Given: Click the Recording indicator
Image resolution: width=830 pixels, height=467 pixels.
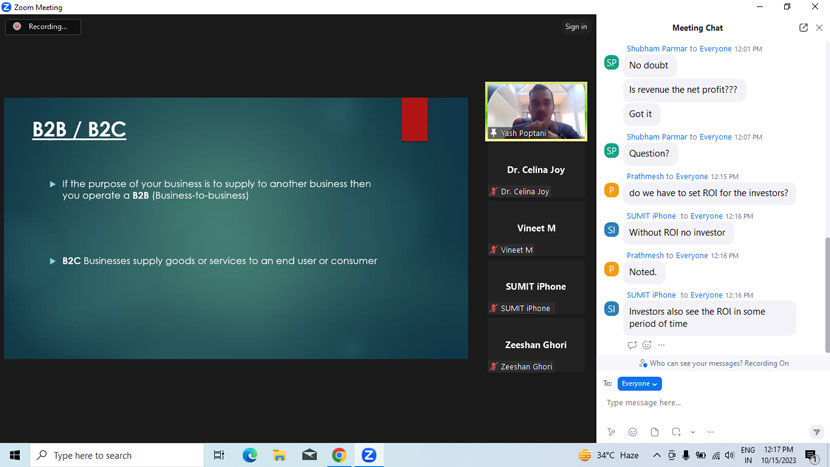Looking at the screenshot, I should click(43, 27).
